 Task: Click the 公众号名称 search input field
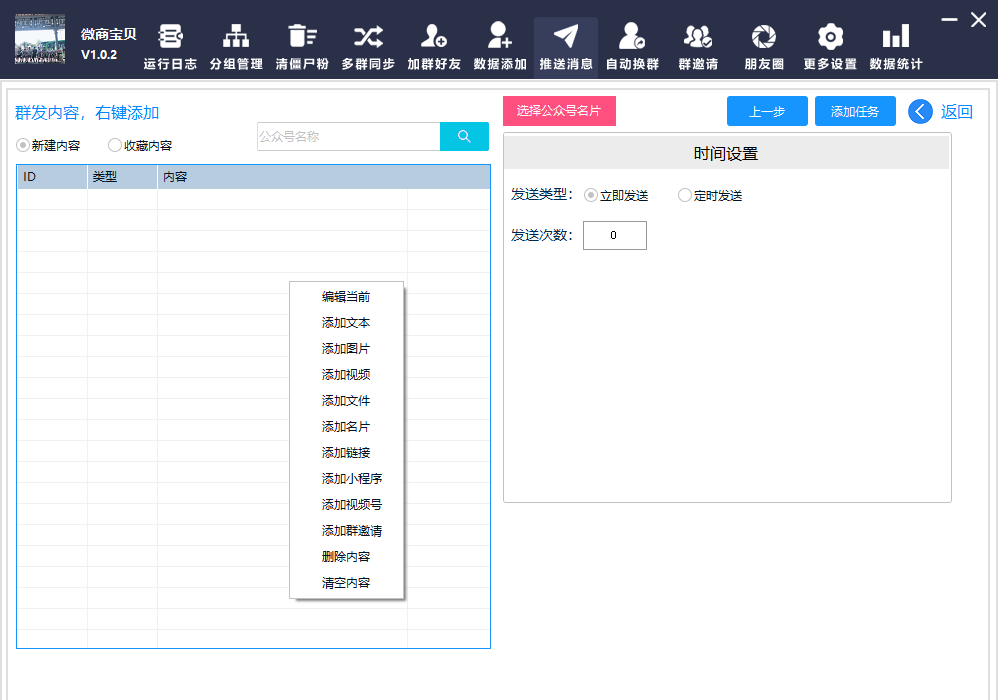pos(348,137)
